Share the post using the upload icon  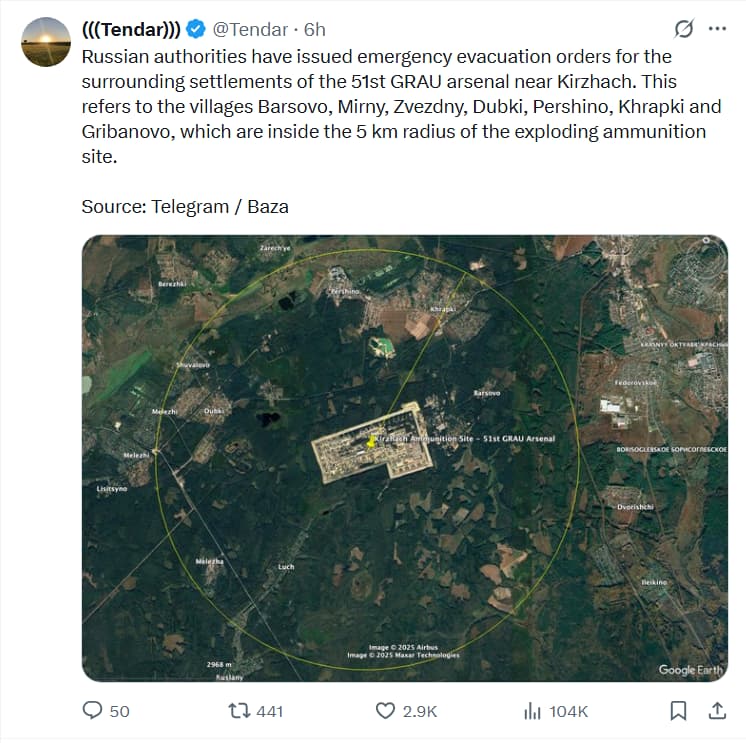pos(717,711)
